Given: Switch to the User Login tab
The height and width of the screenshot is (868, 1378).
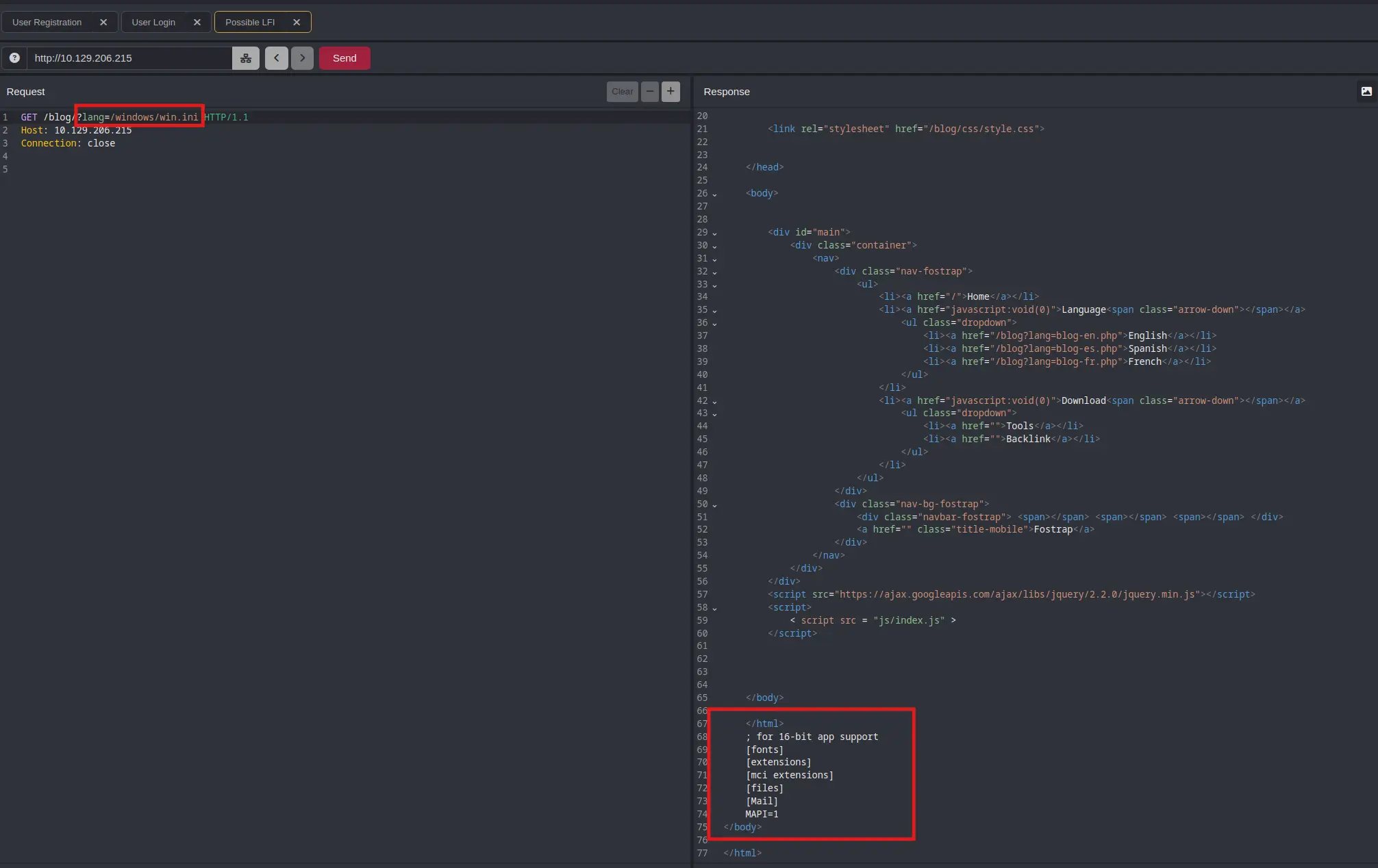Looking at the screenshot, I should point(153,22).
